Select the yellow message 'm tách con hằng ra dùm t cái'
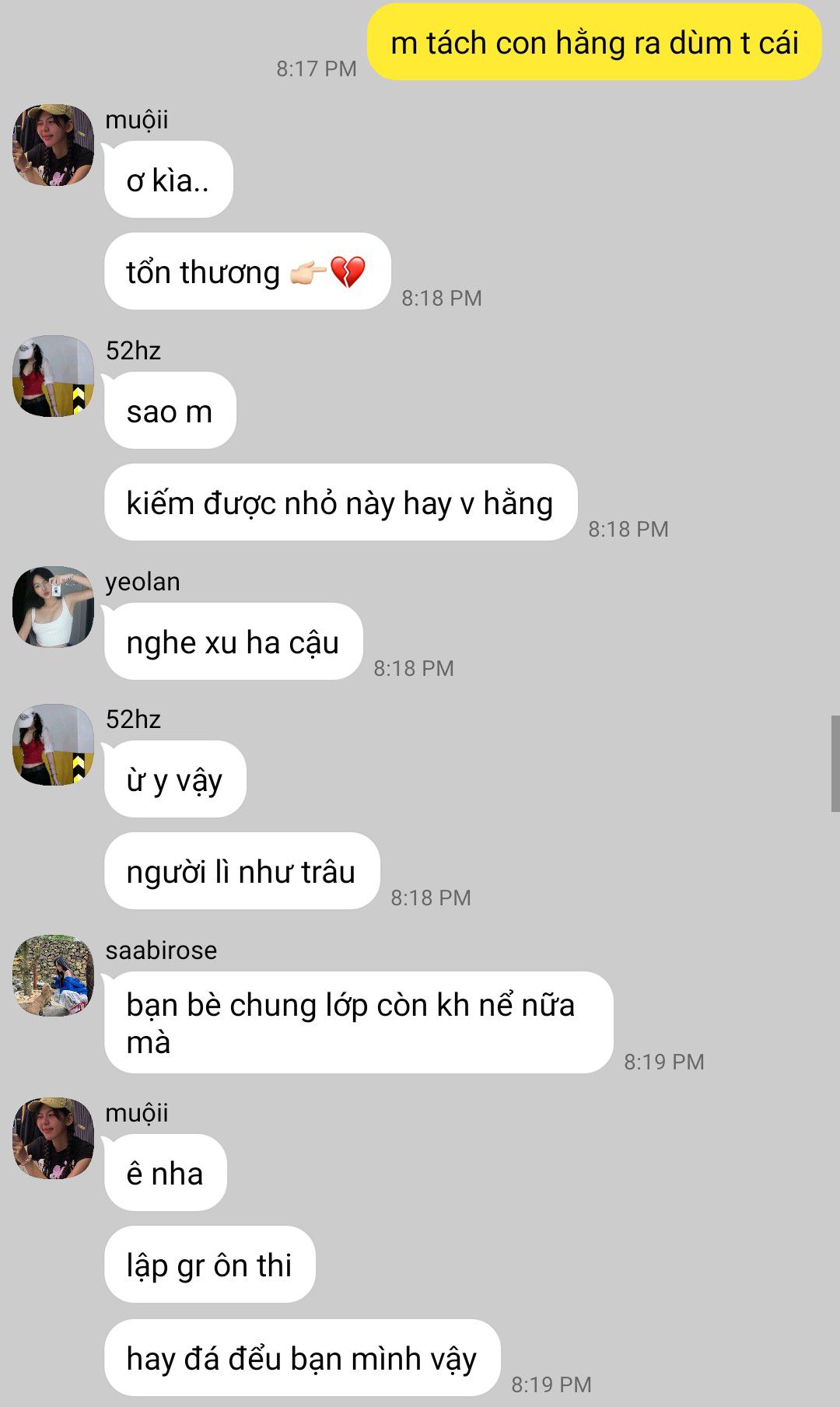 click(594, 42)
